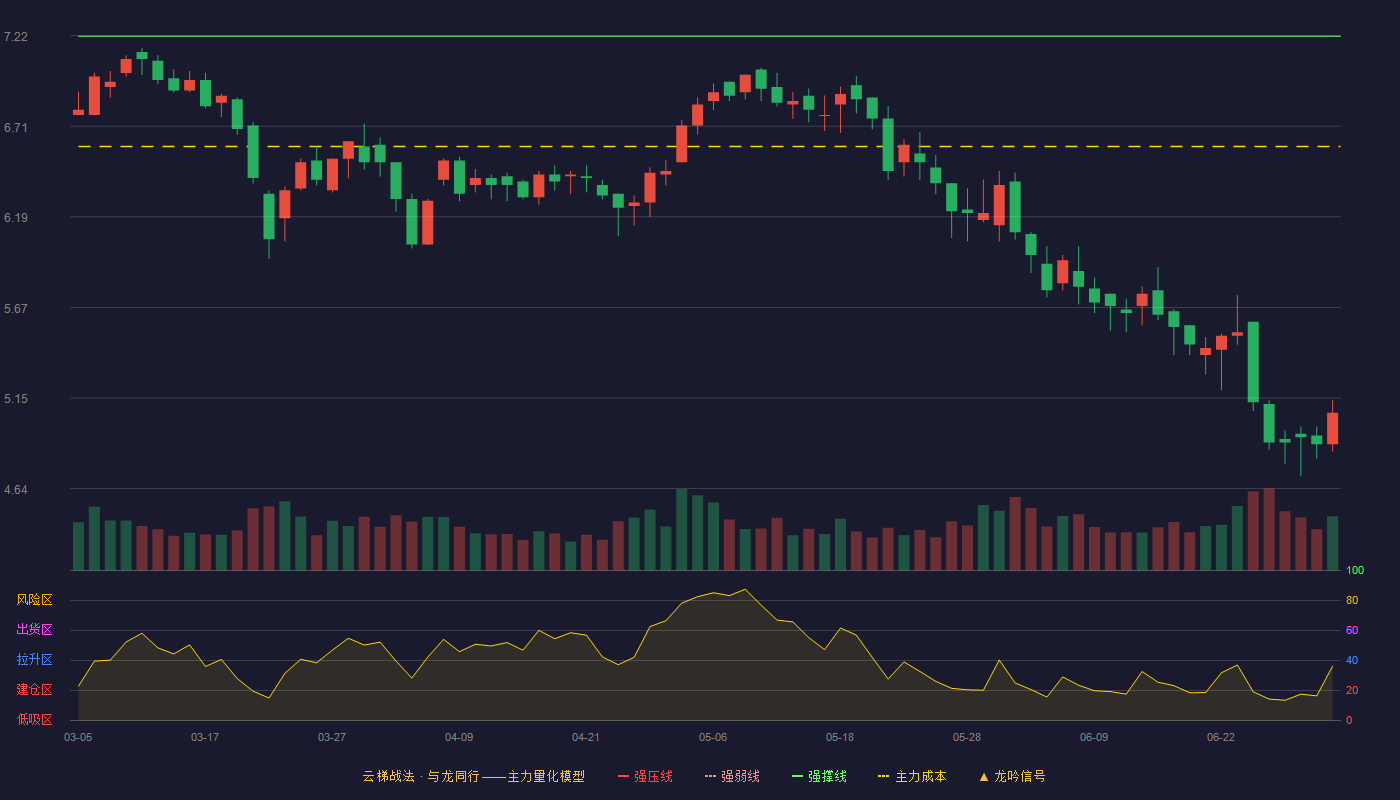Click the 03-05 date label

(78, 737)
